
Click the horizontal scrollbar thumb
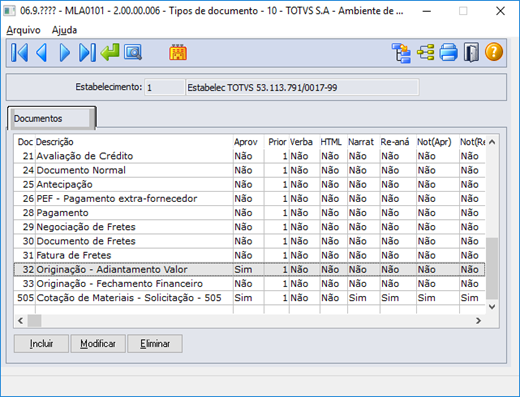click(x=34, y=321)
